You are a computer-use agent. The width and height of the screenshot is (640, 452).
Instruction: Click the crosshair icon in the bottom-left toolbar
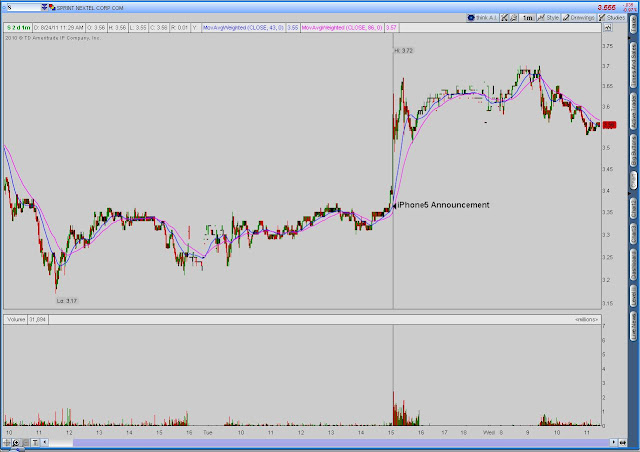pyautogui.click(x=7, y=442)
